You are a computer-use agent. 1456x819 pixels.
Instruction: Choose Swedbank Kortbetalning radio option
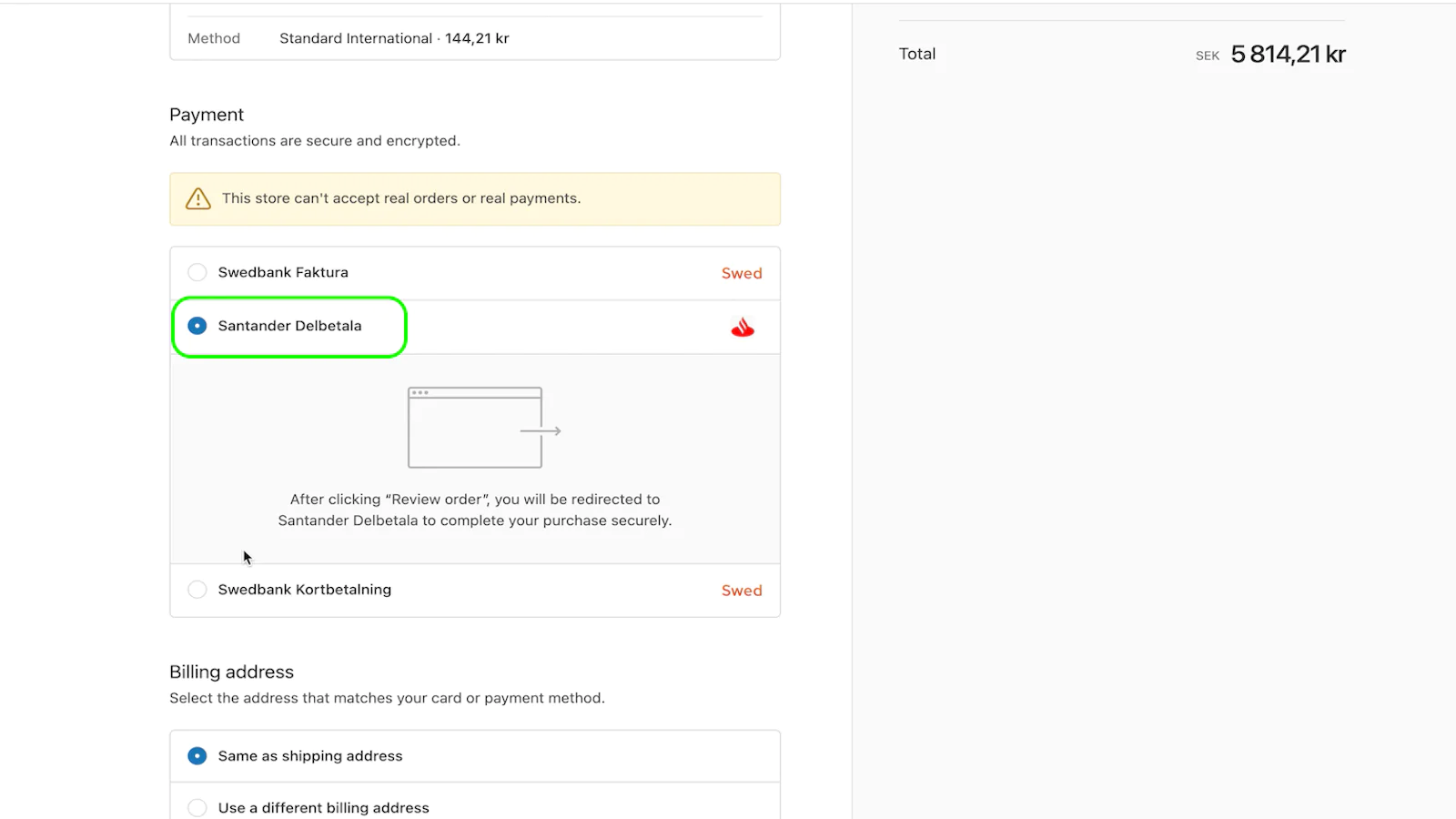pos(197,590)
